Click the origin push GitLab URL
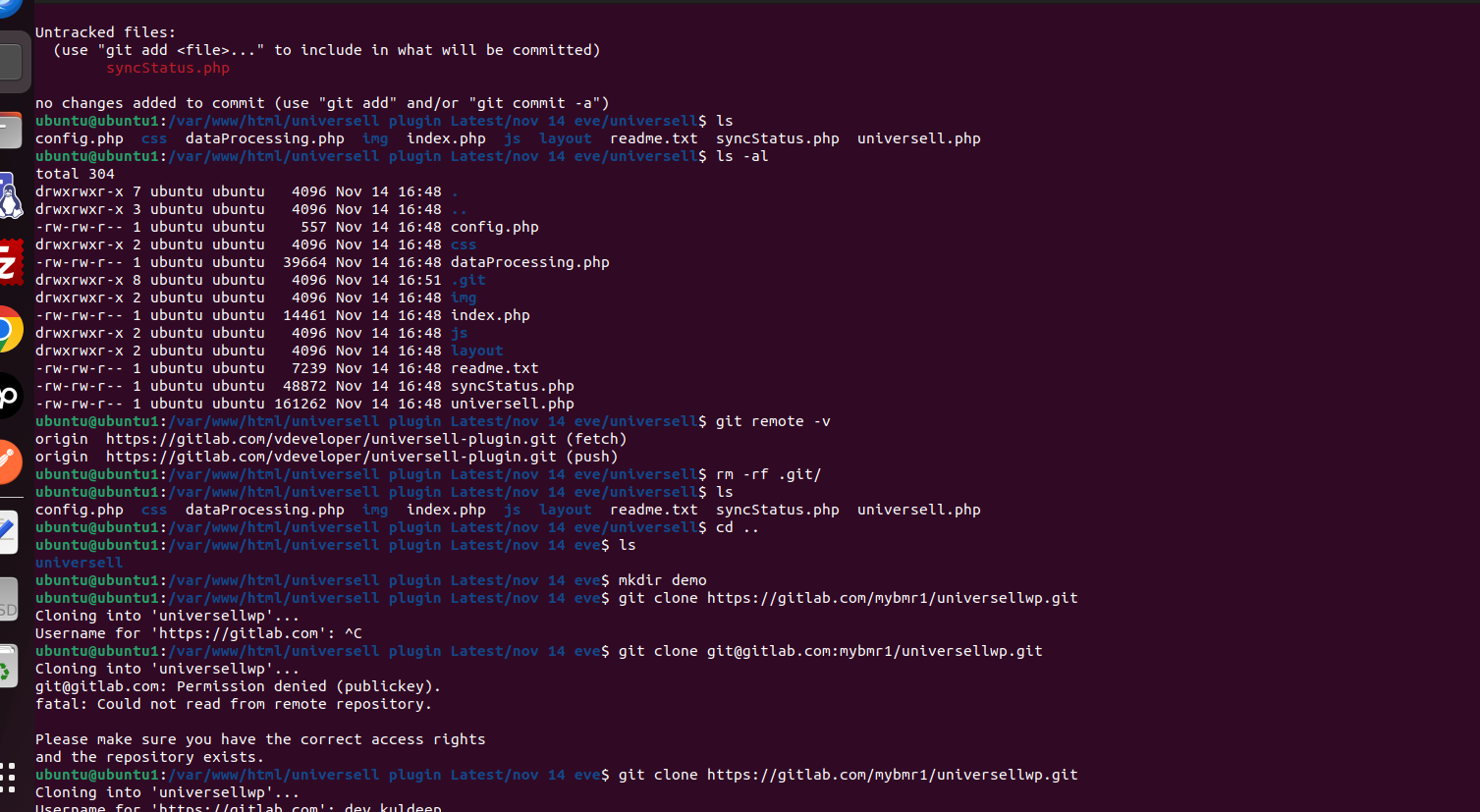The image size is (1480, 812). tap(331, 457)
